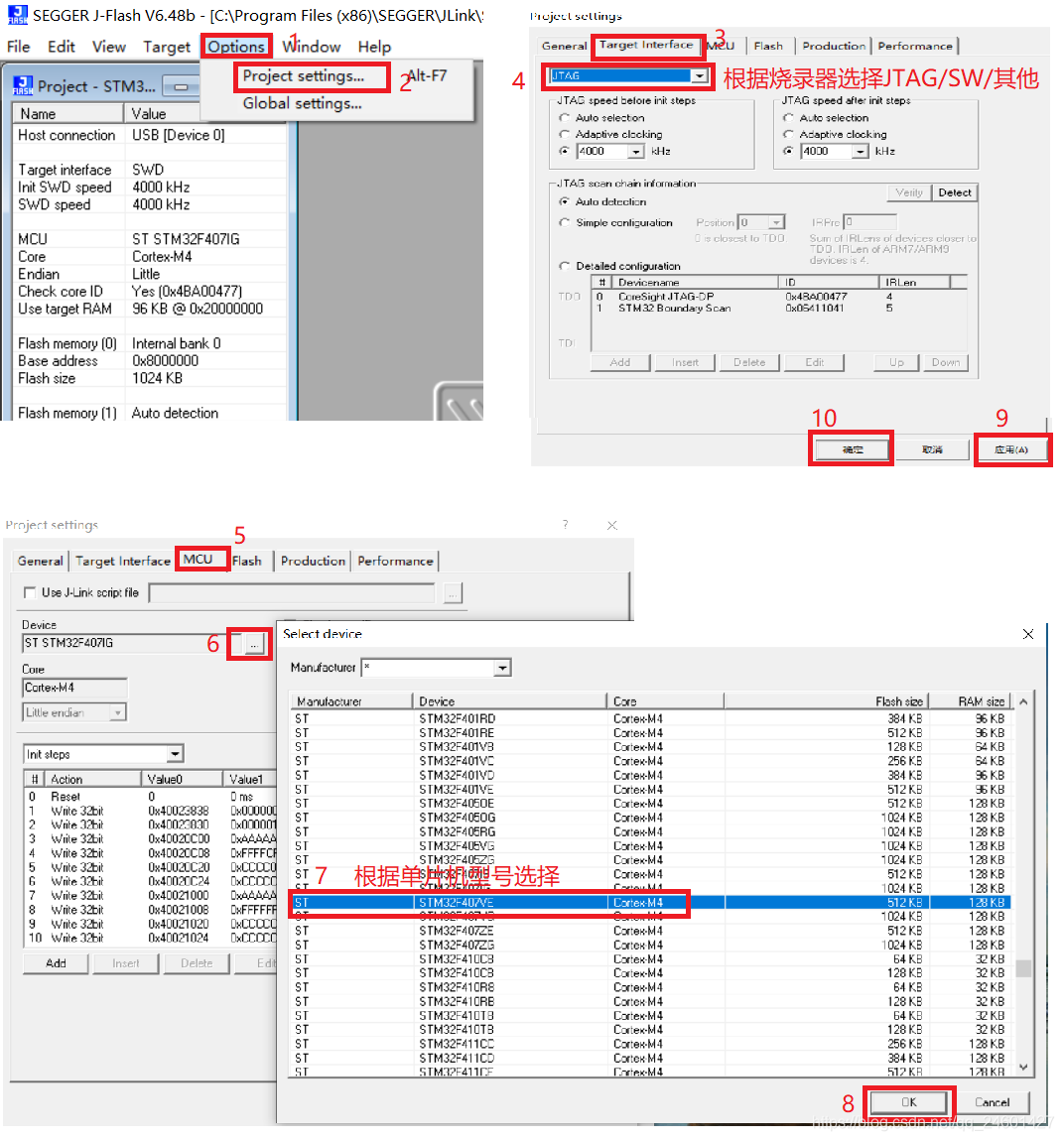This screenshot has height=1141, width=1064.
Task: Open the JTAG interface dropdown
Action: pos(699,75)
